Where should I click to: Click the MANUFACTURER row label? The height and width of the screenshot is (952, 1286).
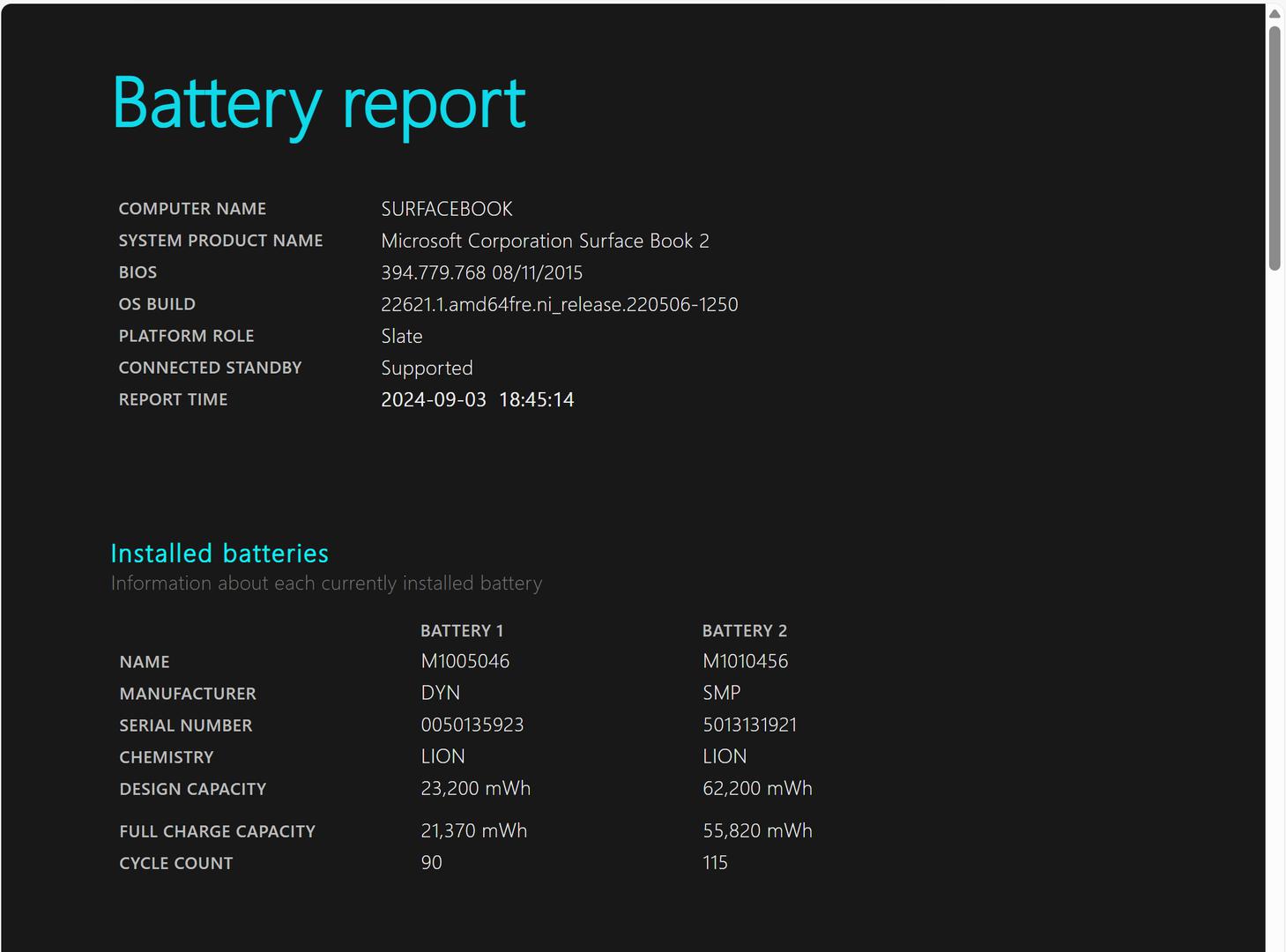click(x=188, y=694)
